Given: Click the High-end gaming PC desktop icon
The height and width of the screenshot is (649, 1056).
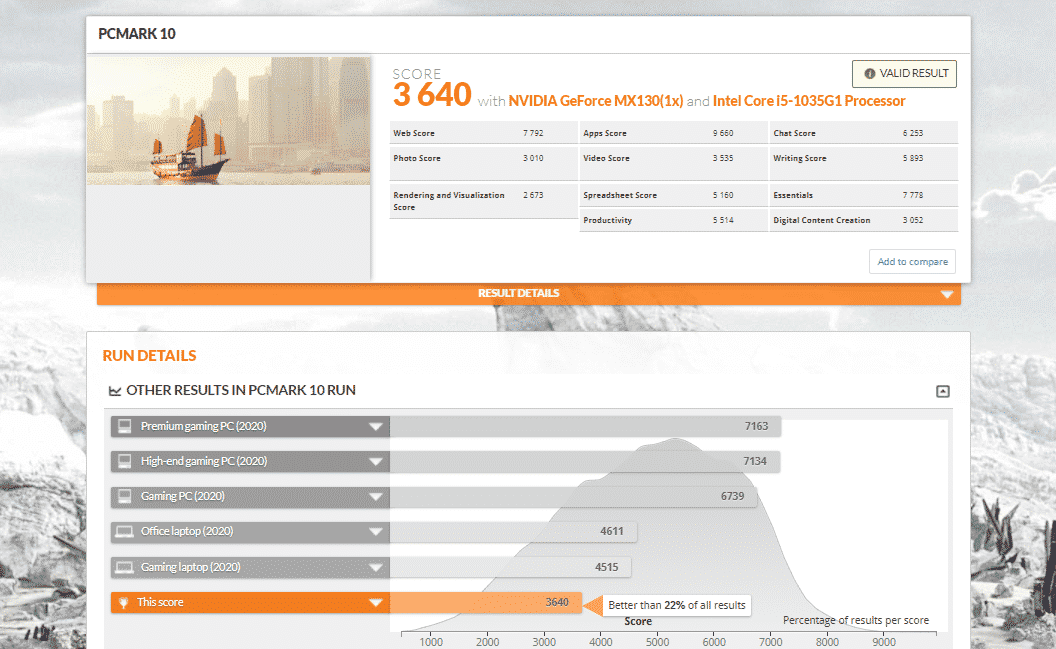Looking at the screenshot, I should (x=125, y=461).
